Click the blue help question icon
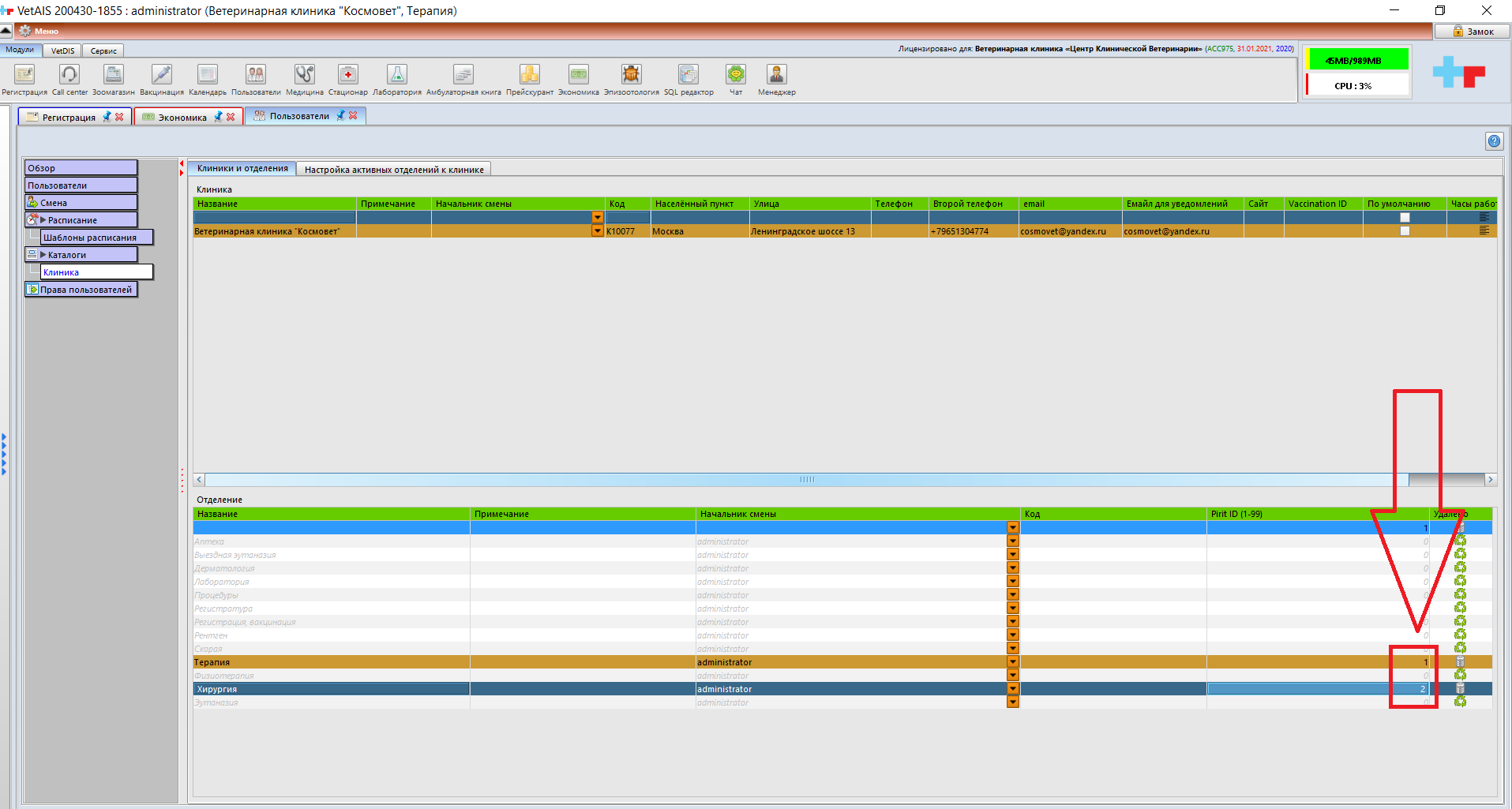Screen dimensions: 1512x809 pyautogui.click(x=1494, y=141)
